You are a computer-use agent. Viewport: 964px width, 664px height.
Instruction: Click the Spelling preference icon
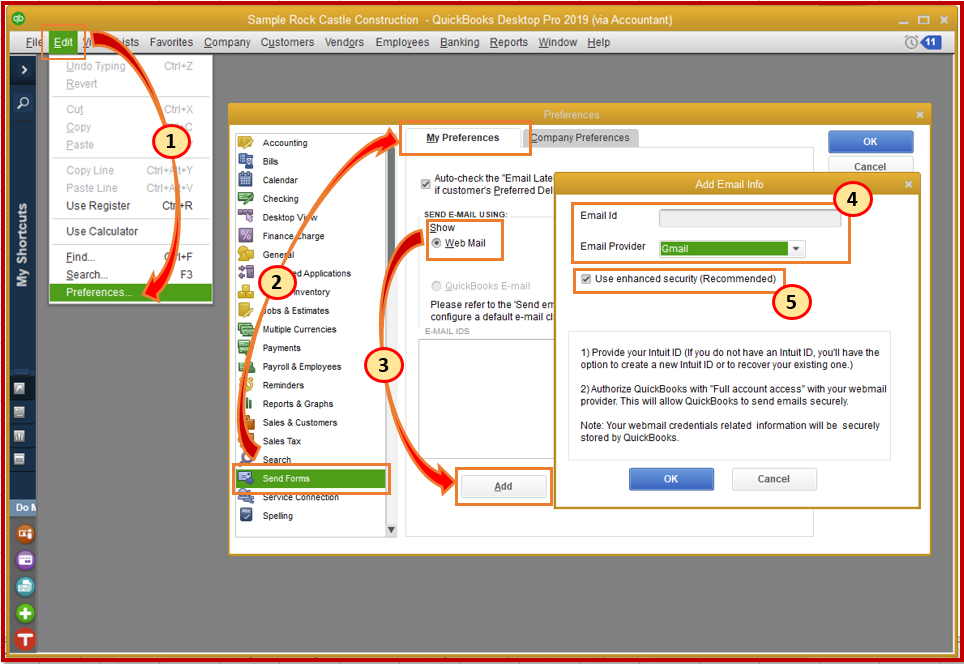pos(246,515)
